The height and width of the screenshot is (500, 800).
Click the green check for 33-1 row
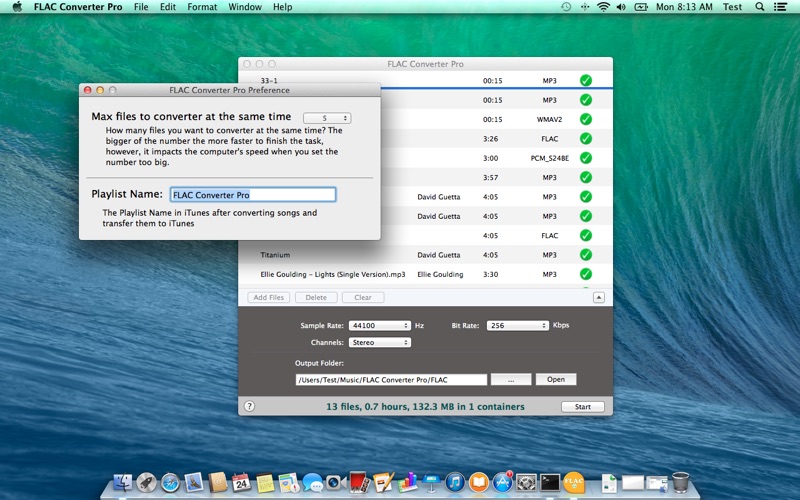[x=586, y=80]
